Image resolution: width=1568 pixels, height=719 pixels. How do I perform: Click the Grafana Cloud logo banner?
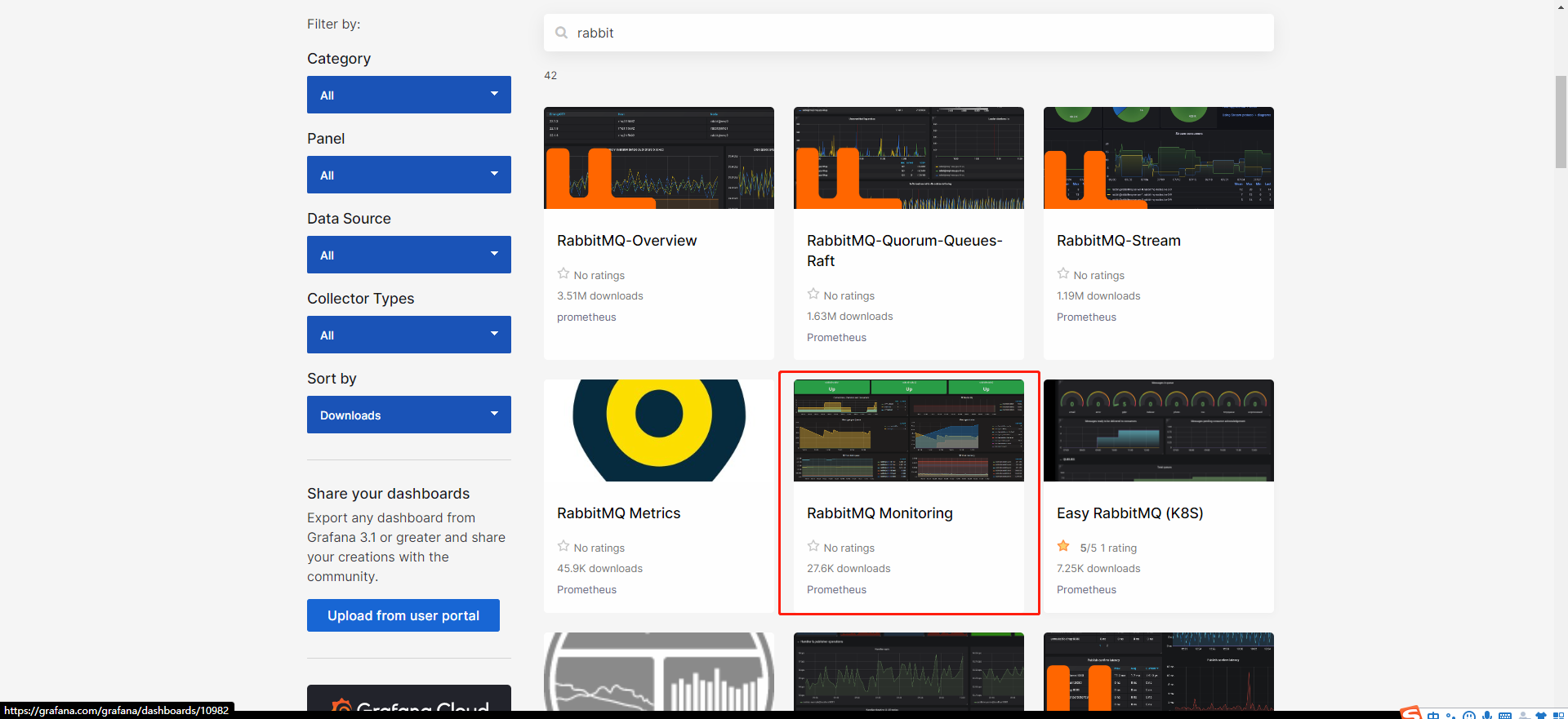coord(409,701)
